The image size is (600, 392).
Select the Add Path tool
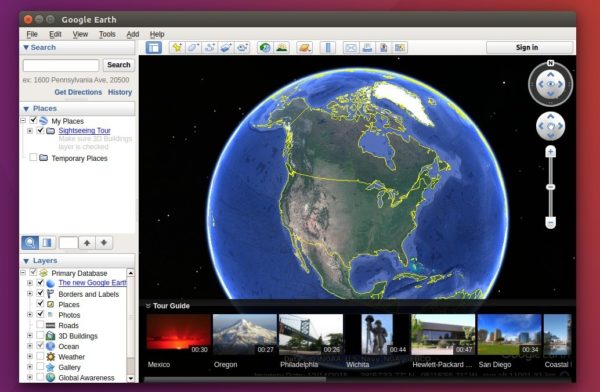(210, 47)
